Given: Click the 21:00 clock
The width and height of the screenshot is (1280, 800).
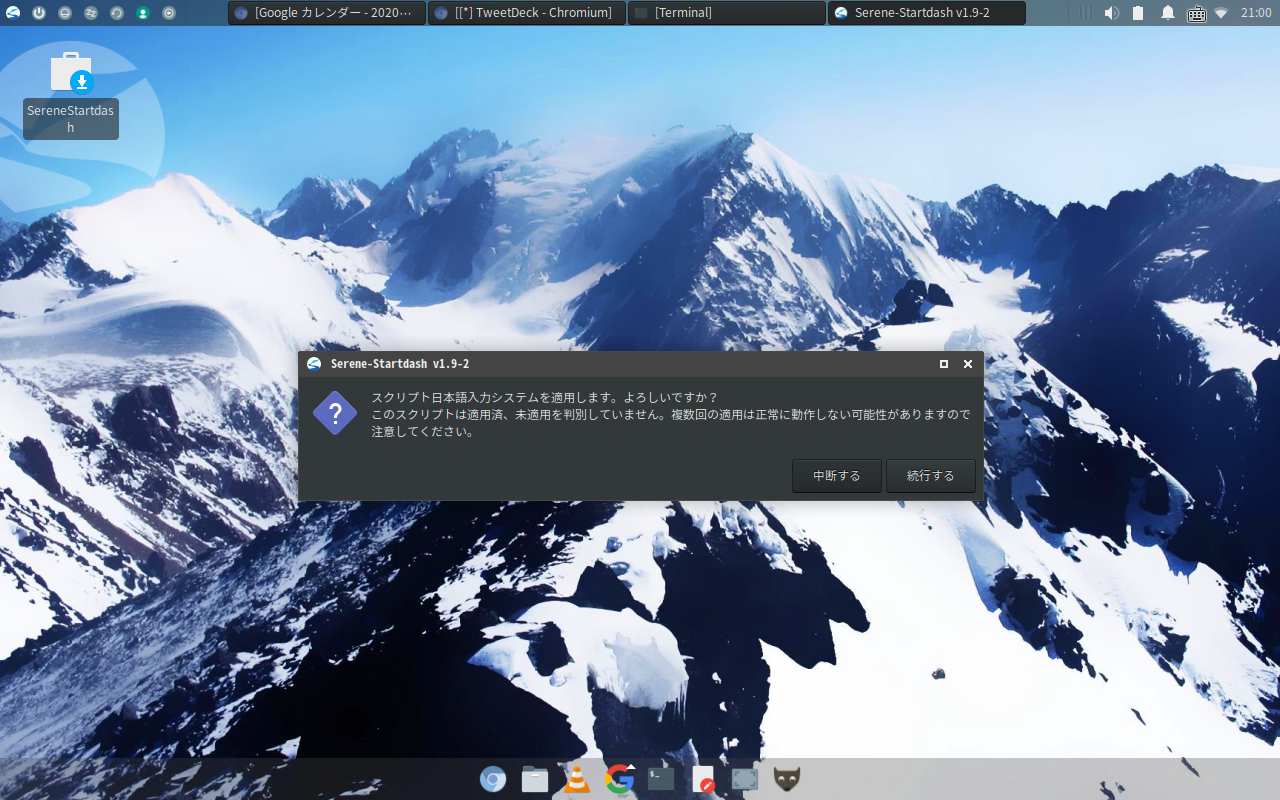Looking at the screenshot, I should pos(1256,13).
